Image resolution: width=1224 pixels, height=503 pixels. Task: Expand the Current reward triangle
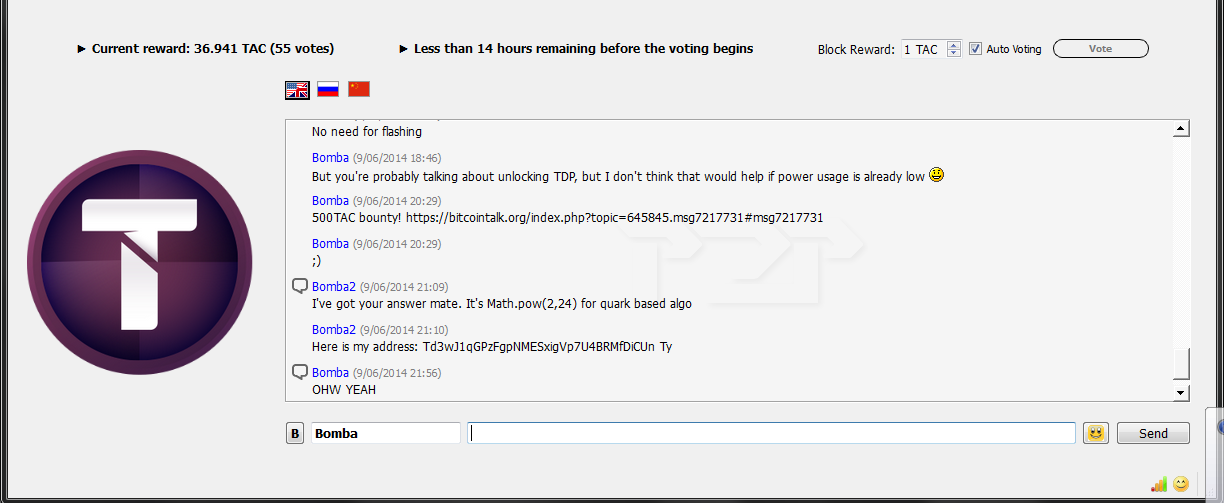pyautogui.click(x=81, y=49)
